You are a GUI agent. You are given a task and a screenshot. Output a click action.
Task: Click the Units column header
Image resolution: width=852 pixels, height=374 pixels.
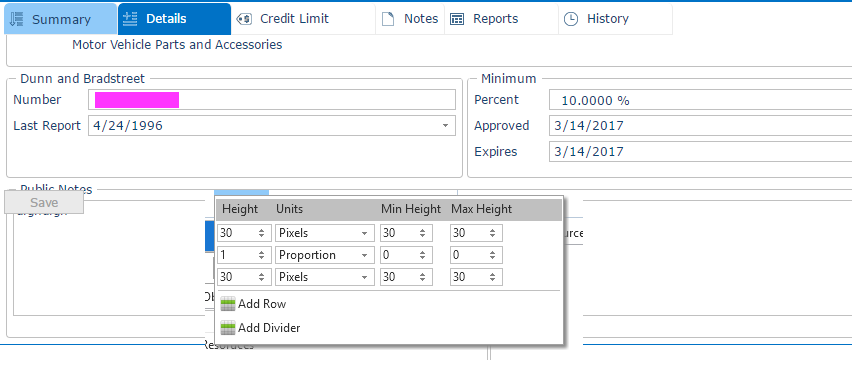pos(290,209)
